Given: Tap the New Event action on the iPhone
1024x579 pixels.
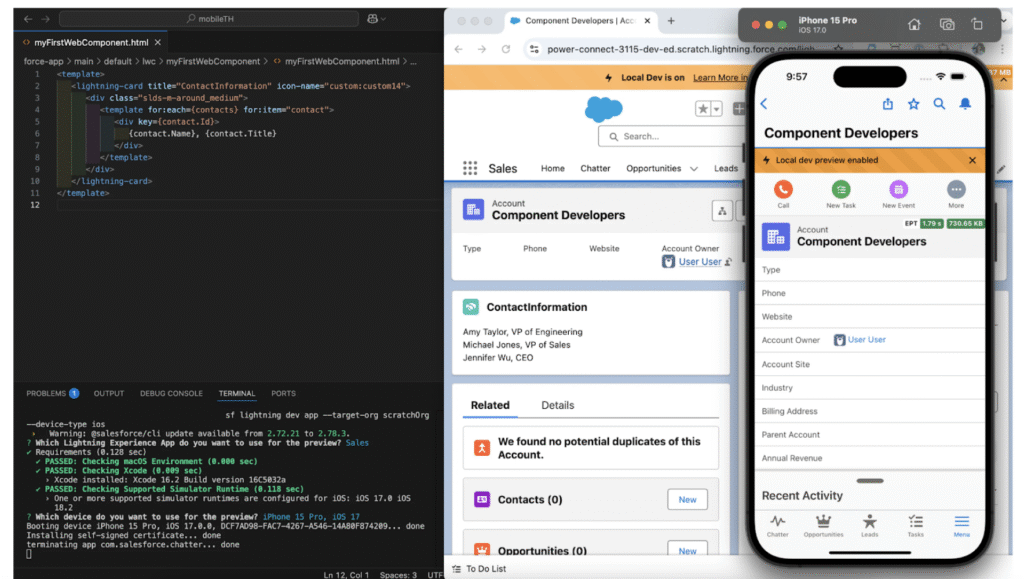Looking at the screenshot, I should point(899,194).
